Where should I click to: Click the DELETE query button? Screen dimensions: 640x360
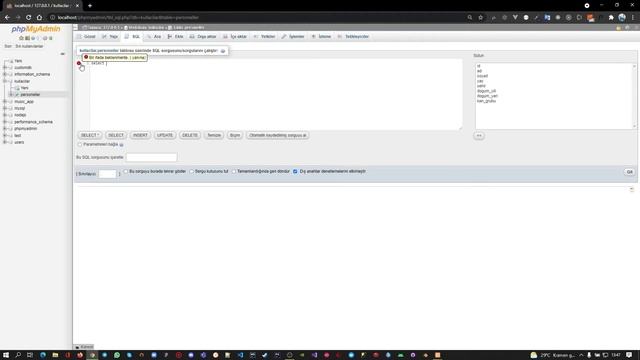tap(190, 136)
